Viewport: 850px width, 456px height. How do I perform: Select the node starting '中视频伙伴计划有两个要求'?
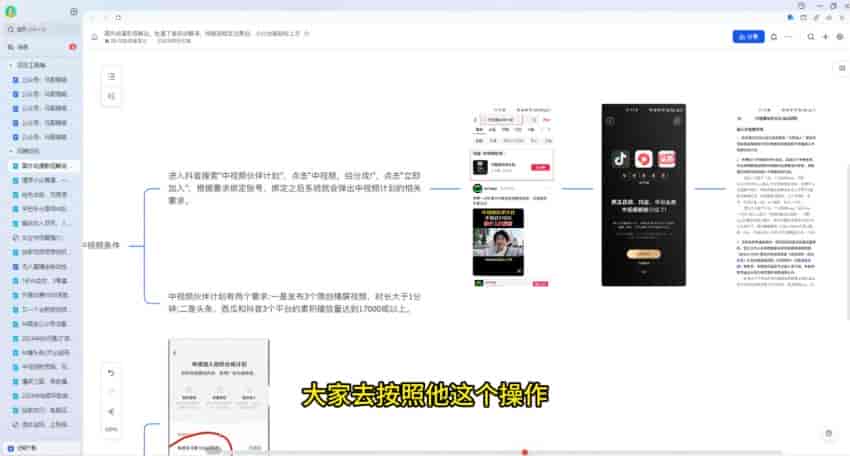tap(294, 303)
